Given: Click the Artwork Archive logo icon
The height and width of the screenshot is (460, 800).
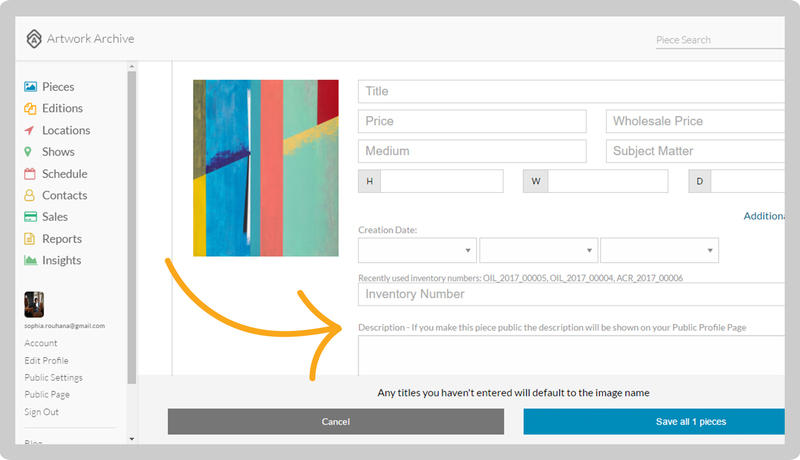Looking at the screenshot, I should coord(34,39).
